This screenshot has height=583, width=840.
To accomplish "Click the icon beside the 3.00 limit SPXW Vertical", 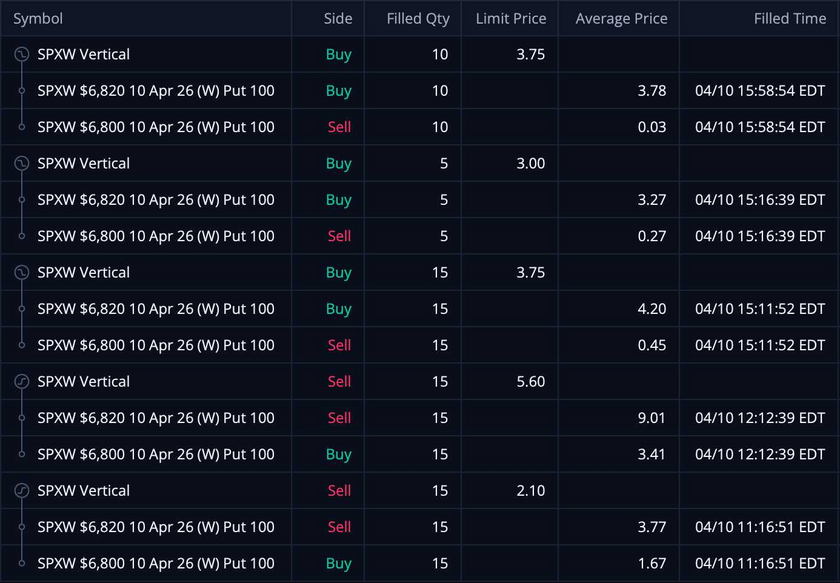I will [x=21, y=164].
